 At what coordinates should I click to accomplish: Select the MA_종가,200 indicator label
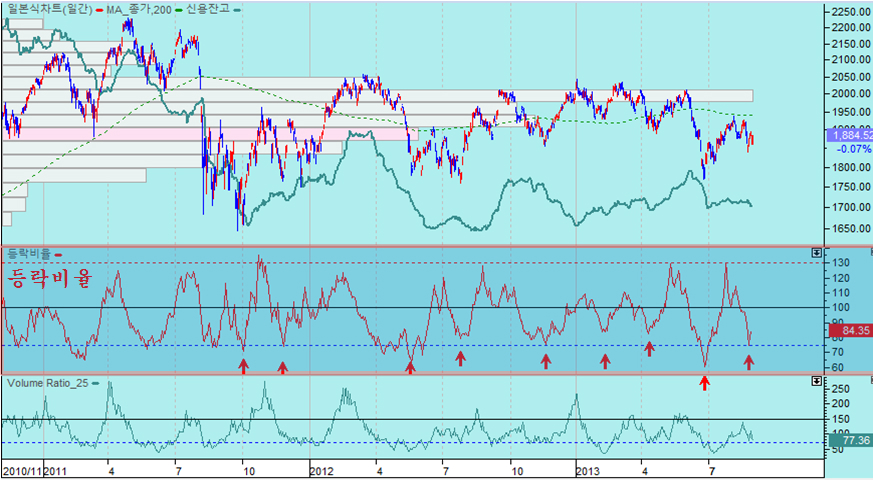pyautogui.click(x=135, y=9)
